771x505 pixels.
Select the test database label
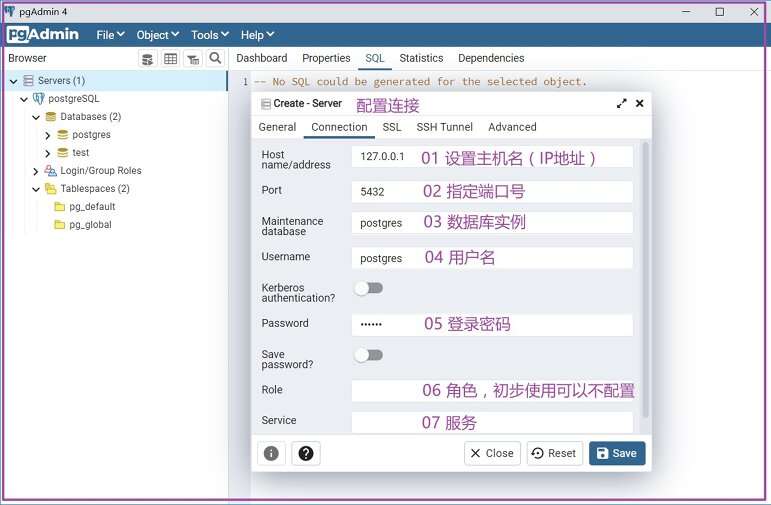click(81, 152)
